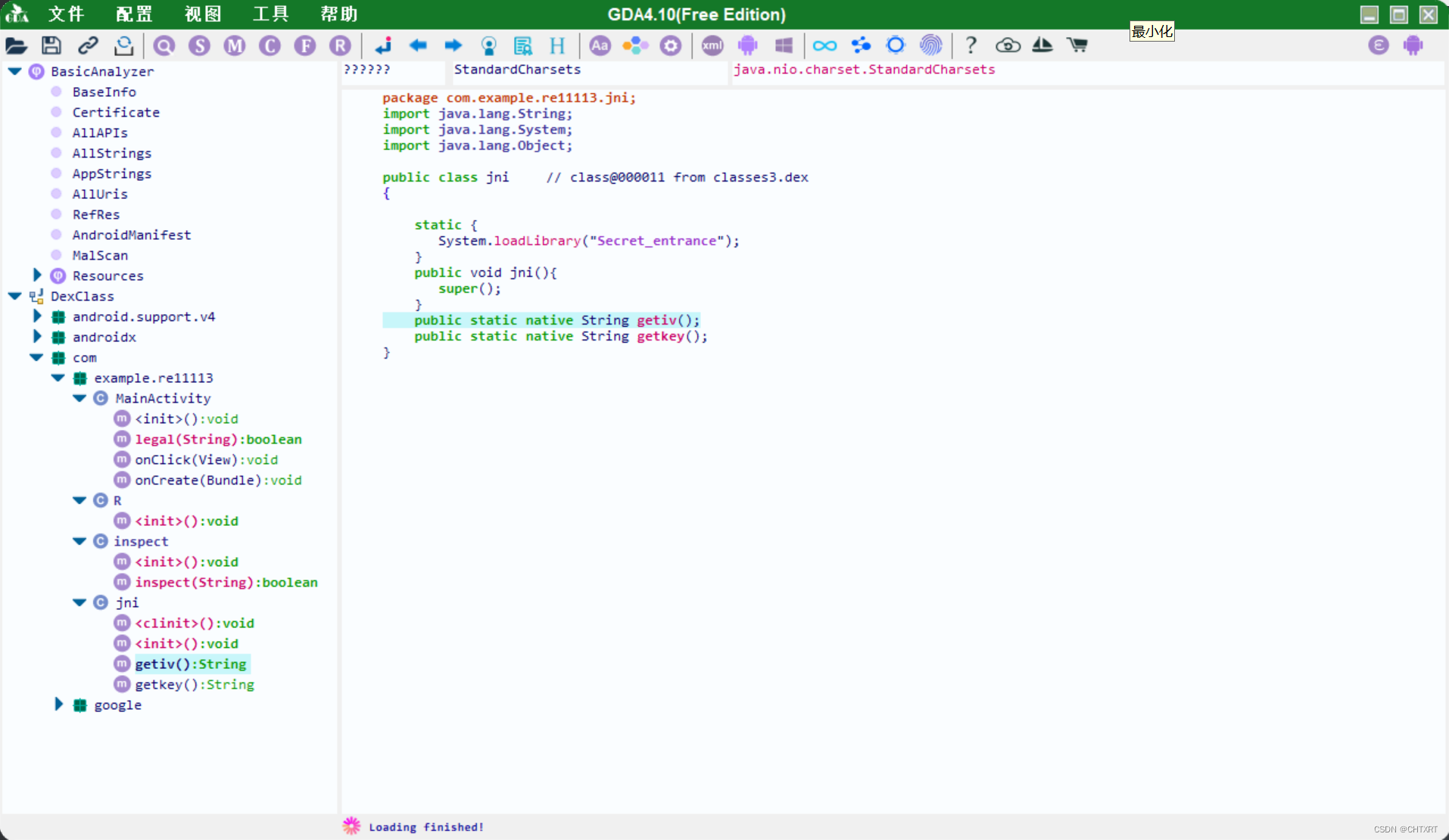Click the blue ring circle toolbar icon
Screen dimensions: 1449x840
pyautogui.click(x=896, y=45)
